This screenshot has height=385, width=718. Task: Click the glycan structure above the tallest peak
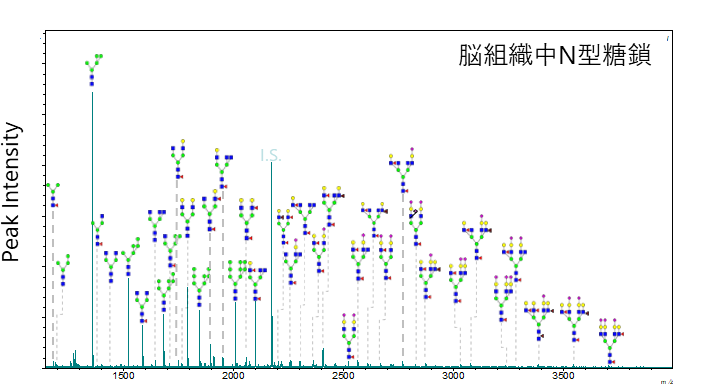[x=94, y=70]
